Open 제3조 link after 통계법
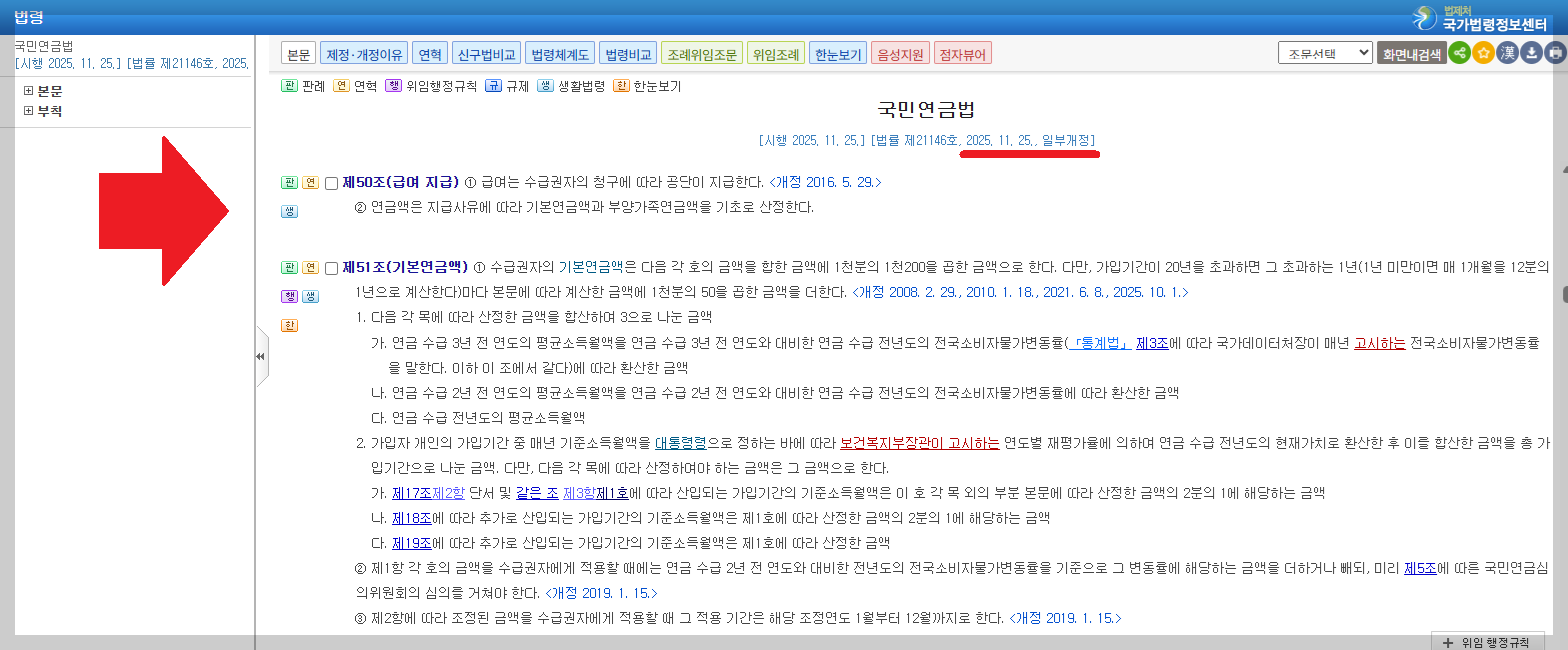Image resolution: width=1568 pixels, height=650 pixels. 1151,343
